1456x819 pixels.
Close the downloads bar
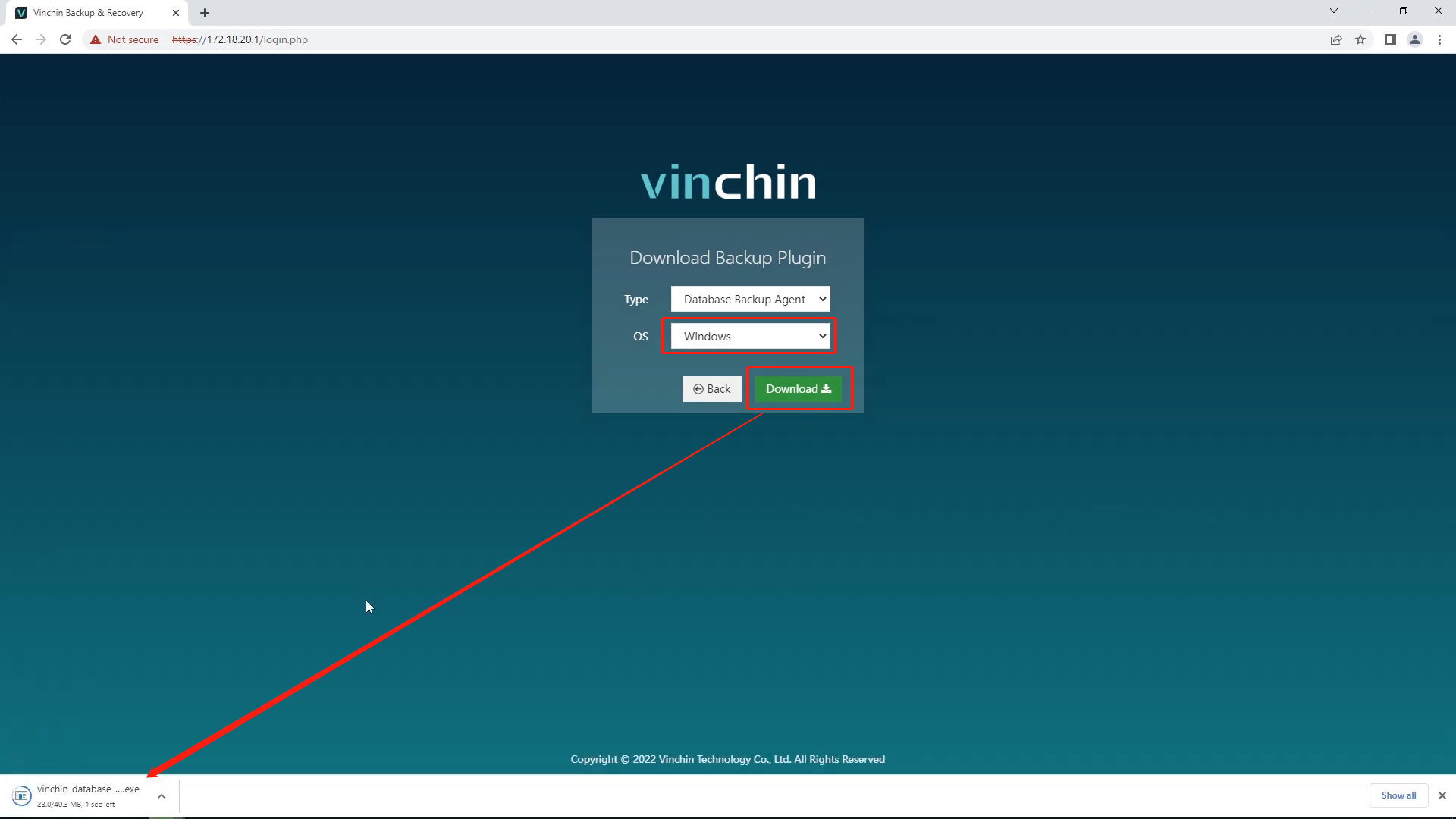tap(1442, 795)
